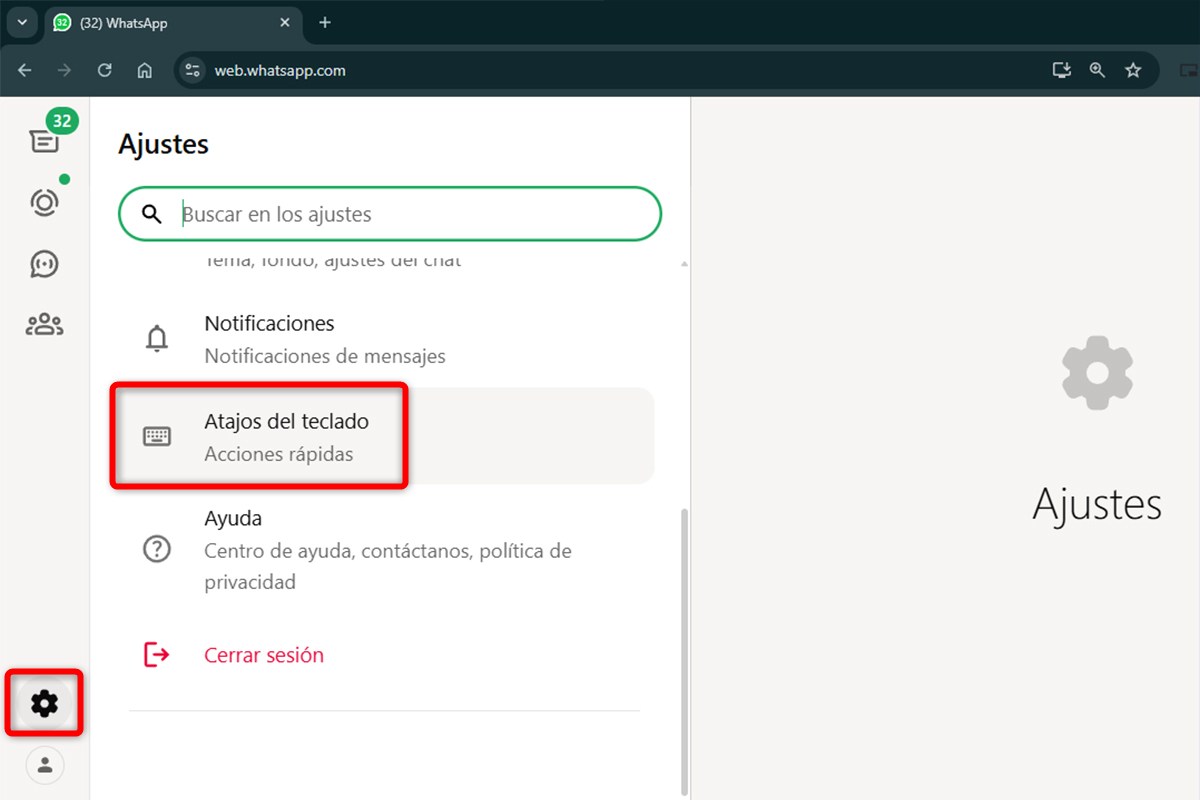The width and height of the screenshot is (1200, 800).
Task: Click the magnifier icon in settings search
Action: [x=152, y=214]
